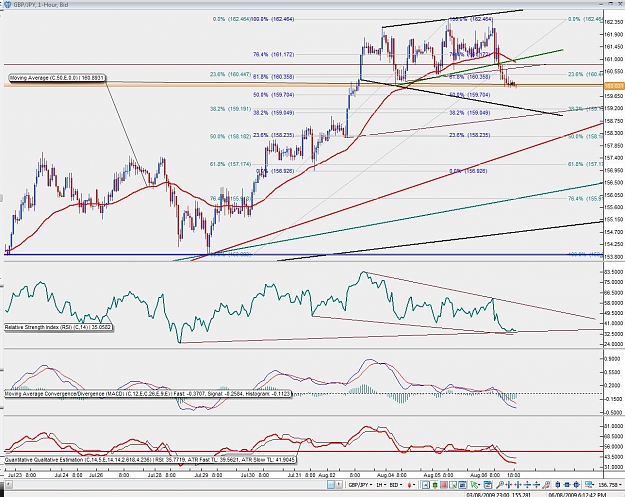Open the red candlestick chart-type selector
Screen dimensions: 625x497
tap(411, 485)
